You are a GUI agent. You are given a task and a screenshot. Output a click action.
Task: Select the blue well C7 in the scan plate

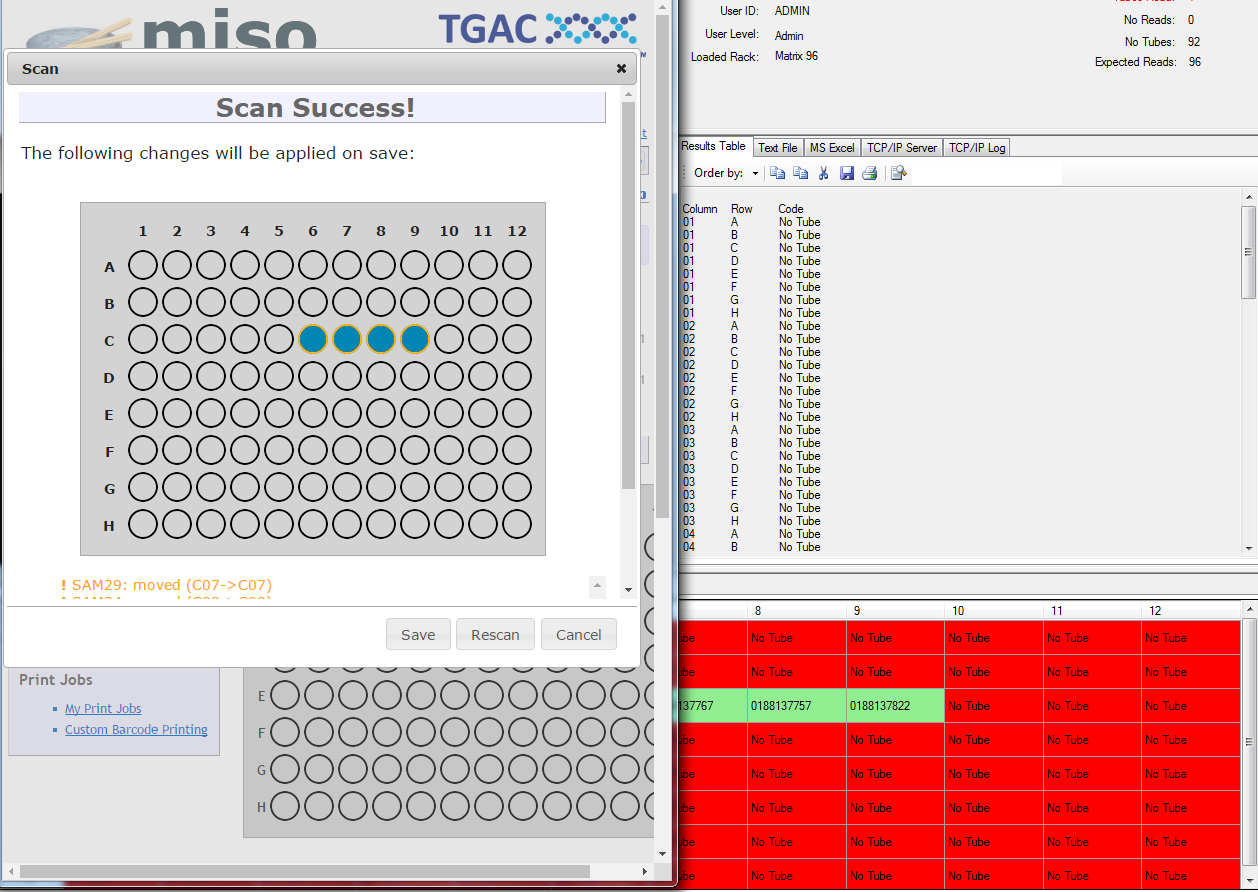pos(347,339)
